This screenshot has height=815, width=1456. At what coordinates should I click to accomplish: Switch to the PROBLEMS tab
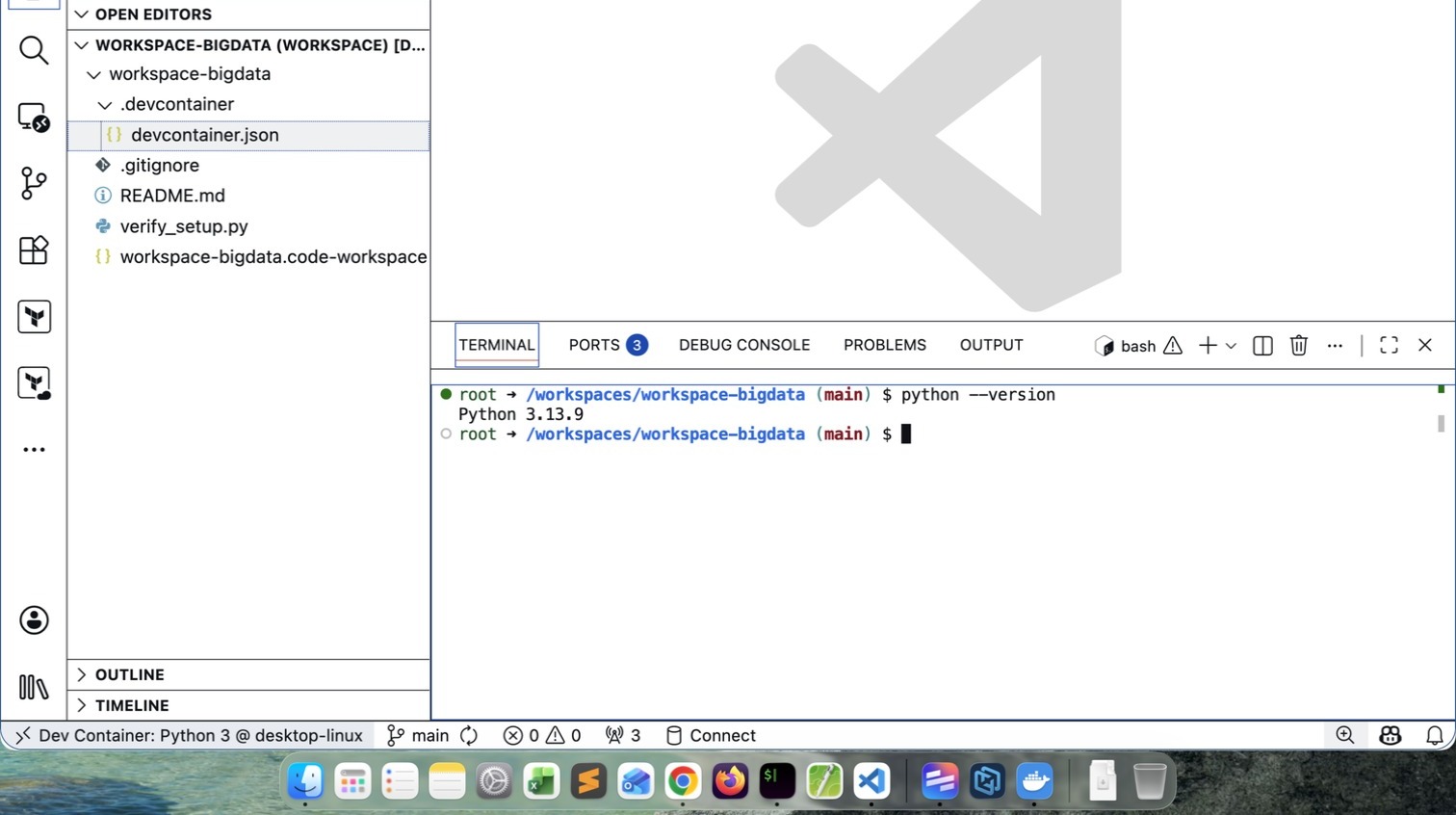coord(885,345)
